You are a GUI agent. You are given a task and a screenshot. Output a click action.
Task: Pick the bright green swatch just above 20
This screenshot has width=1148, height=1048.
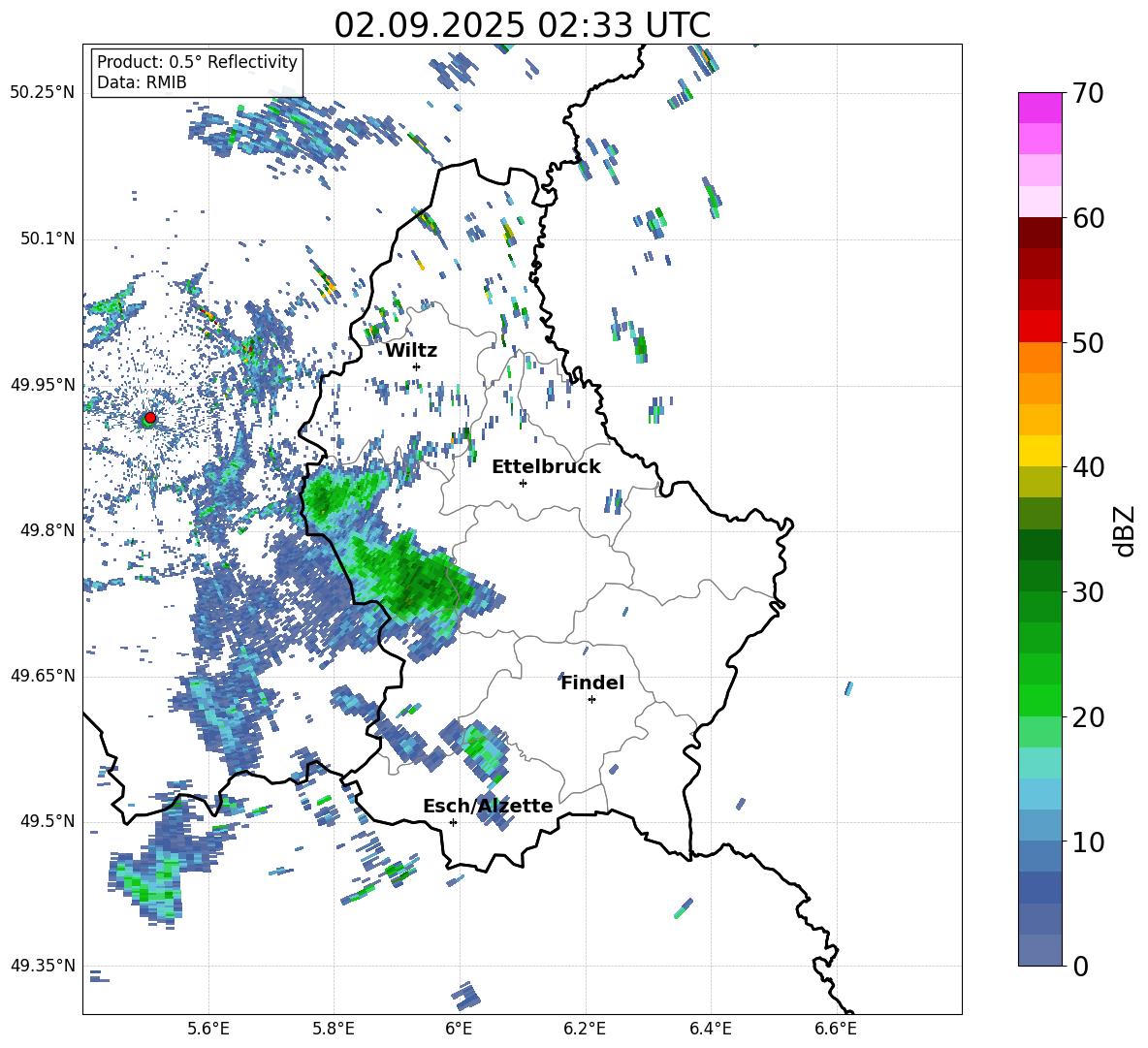(x=1039, y=700)
